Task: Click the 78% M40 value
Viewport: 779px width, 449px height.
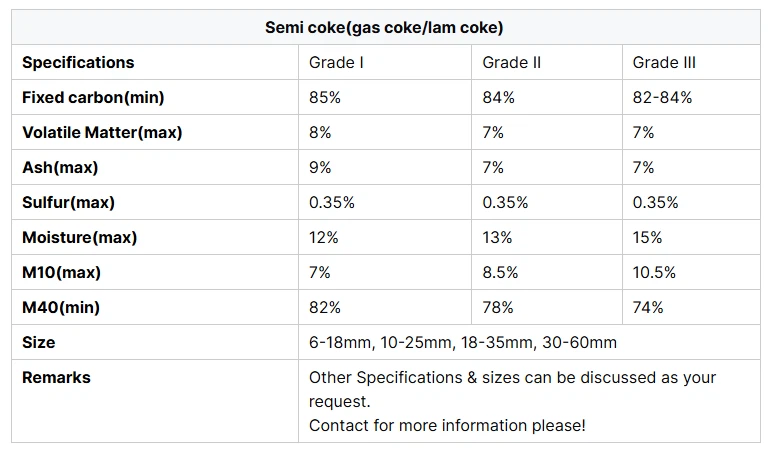Action: point(498,307)
